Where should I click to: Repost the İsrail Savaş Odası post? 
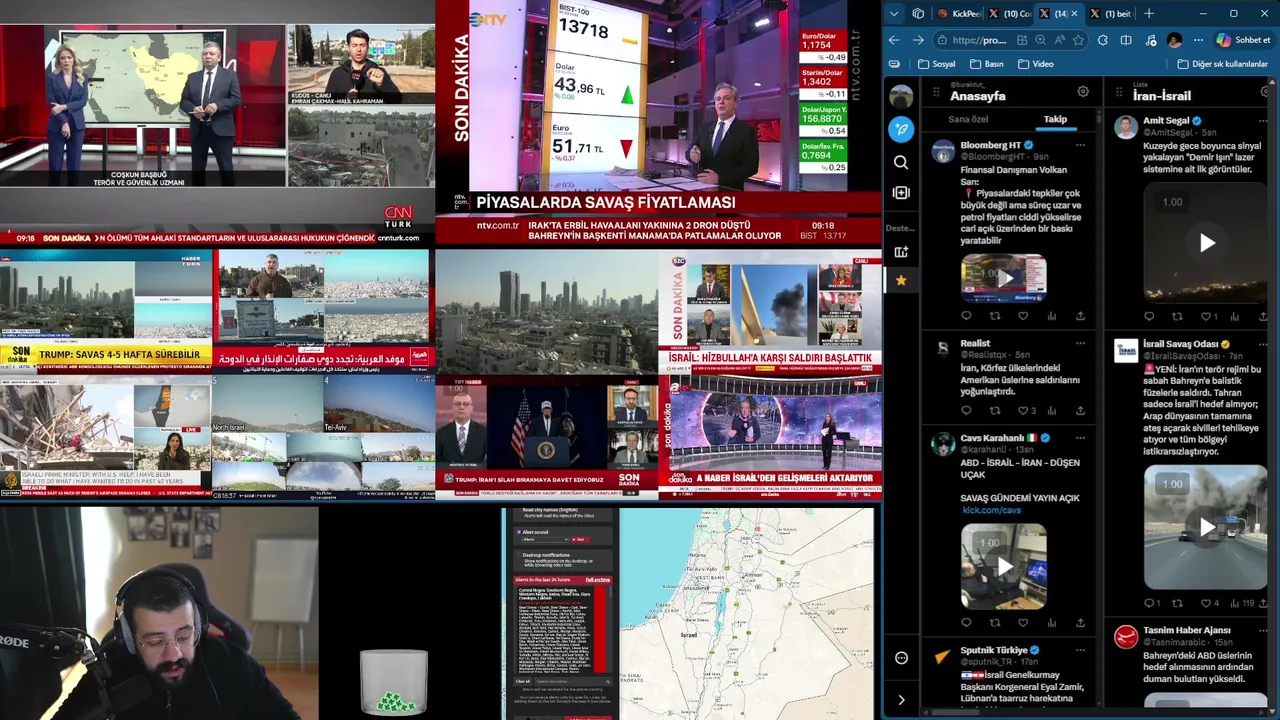1177,603
